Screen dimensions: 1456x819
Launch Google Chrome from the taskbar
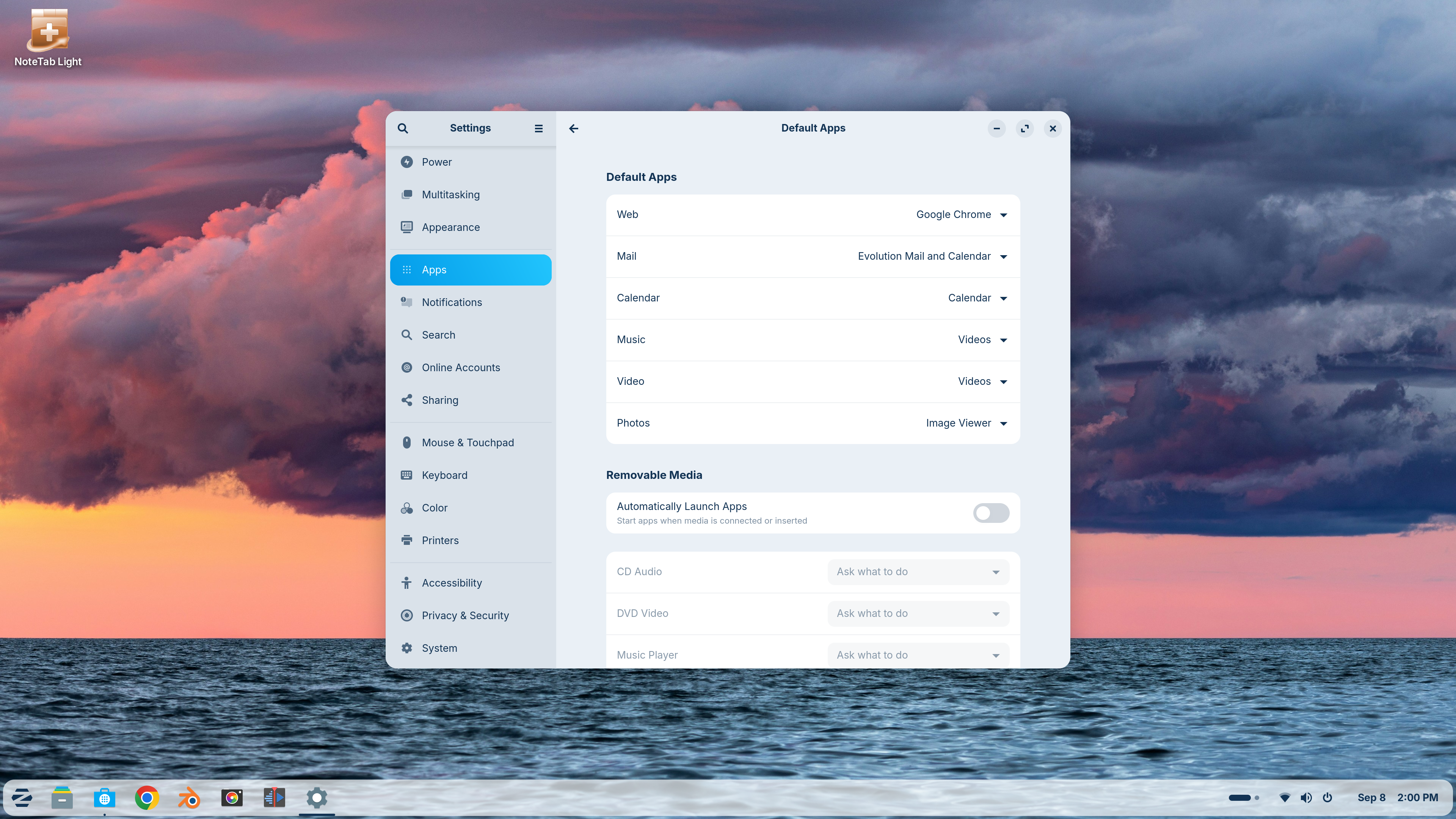tap(147, 798)
